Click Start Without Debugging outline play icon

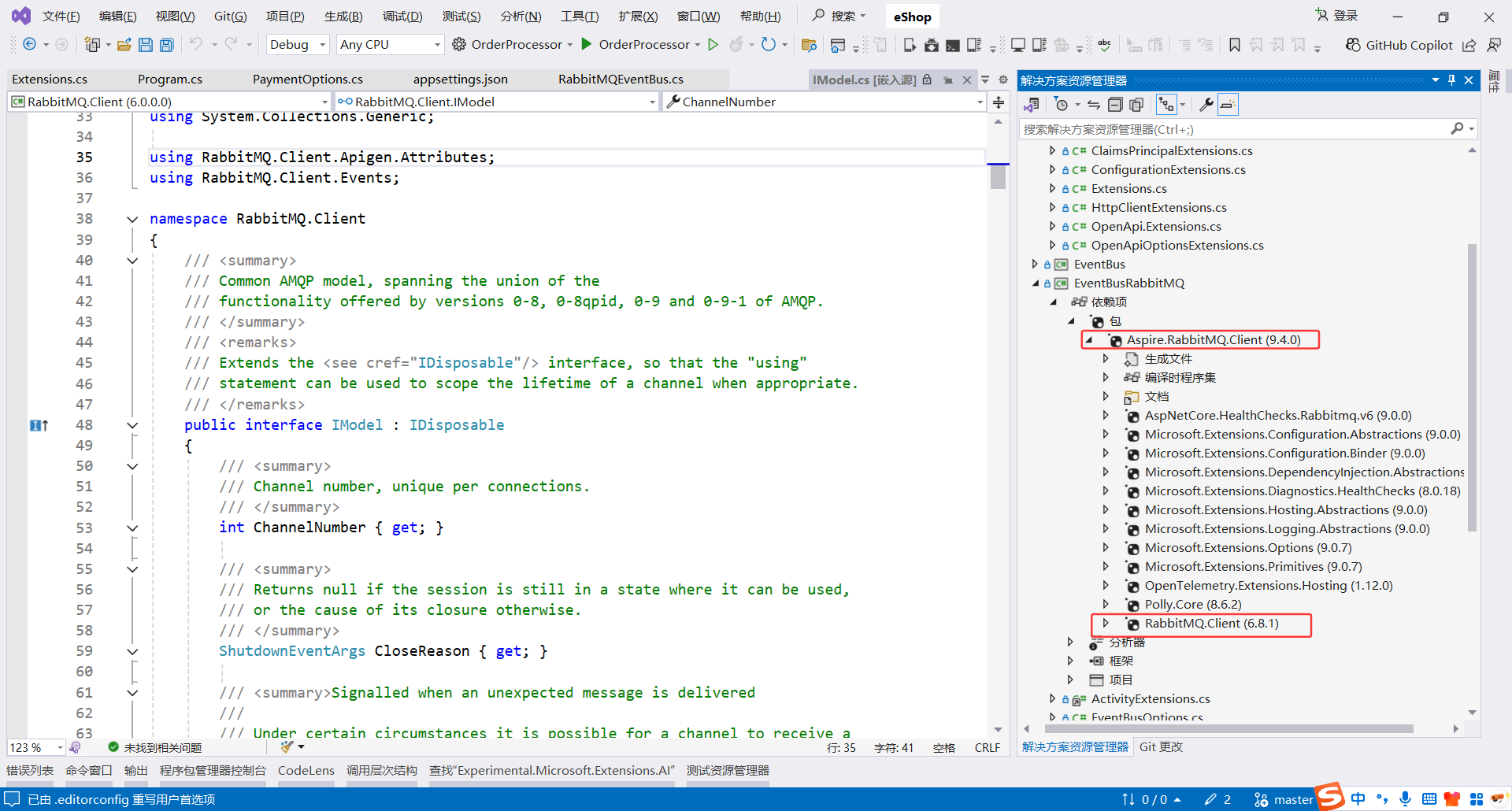coord(713,44)
